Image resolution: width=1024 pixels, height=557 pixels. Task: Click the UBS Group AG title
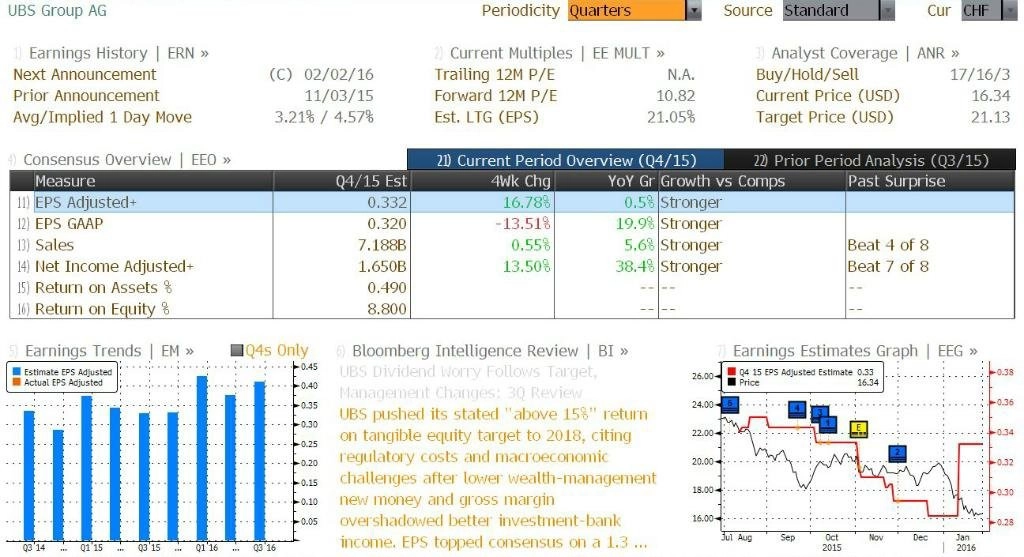(x=57, y=10)
